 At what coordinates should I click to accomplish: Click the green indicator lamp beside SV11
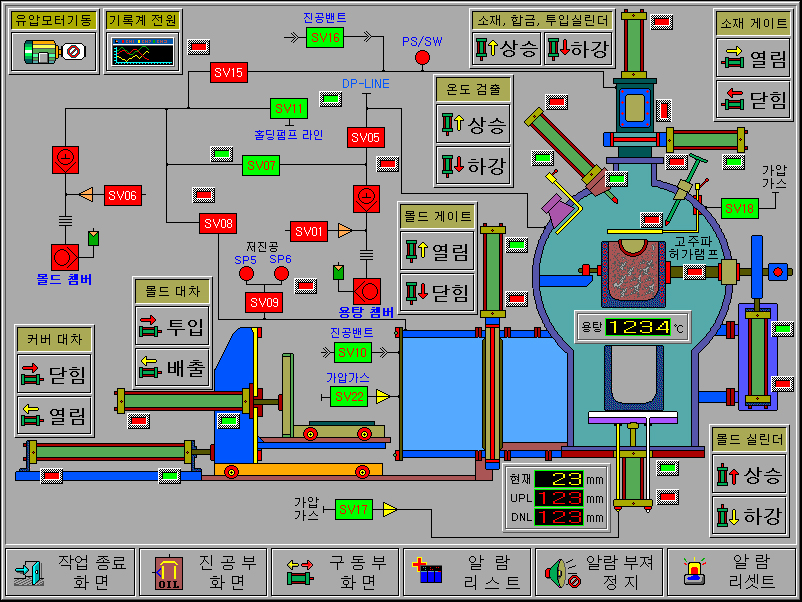pos(330,99)
